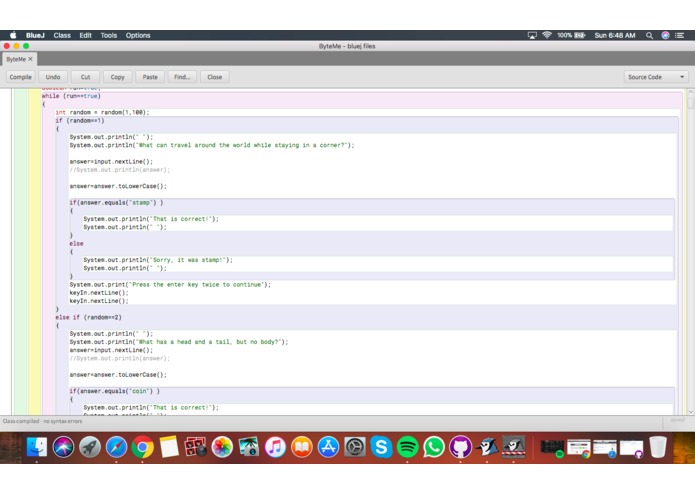The width and height of the screenshot is (695, 494).
Task: Click the Sun 6:48 AM clock
Action: [615, 35]
